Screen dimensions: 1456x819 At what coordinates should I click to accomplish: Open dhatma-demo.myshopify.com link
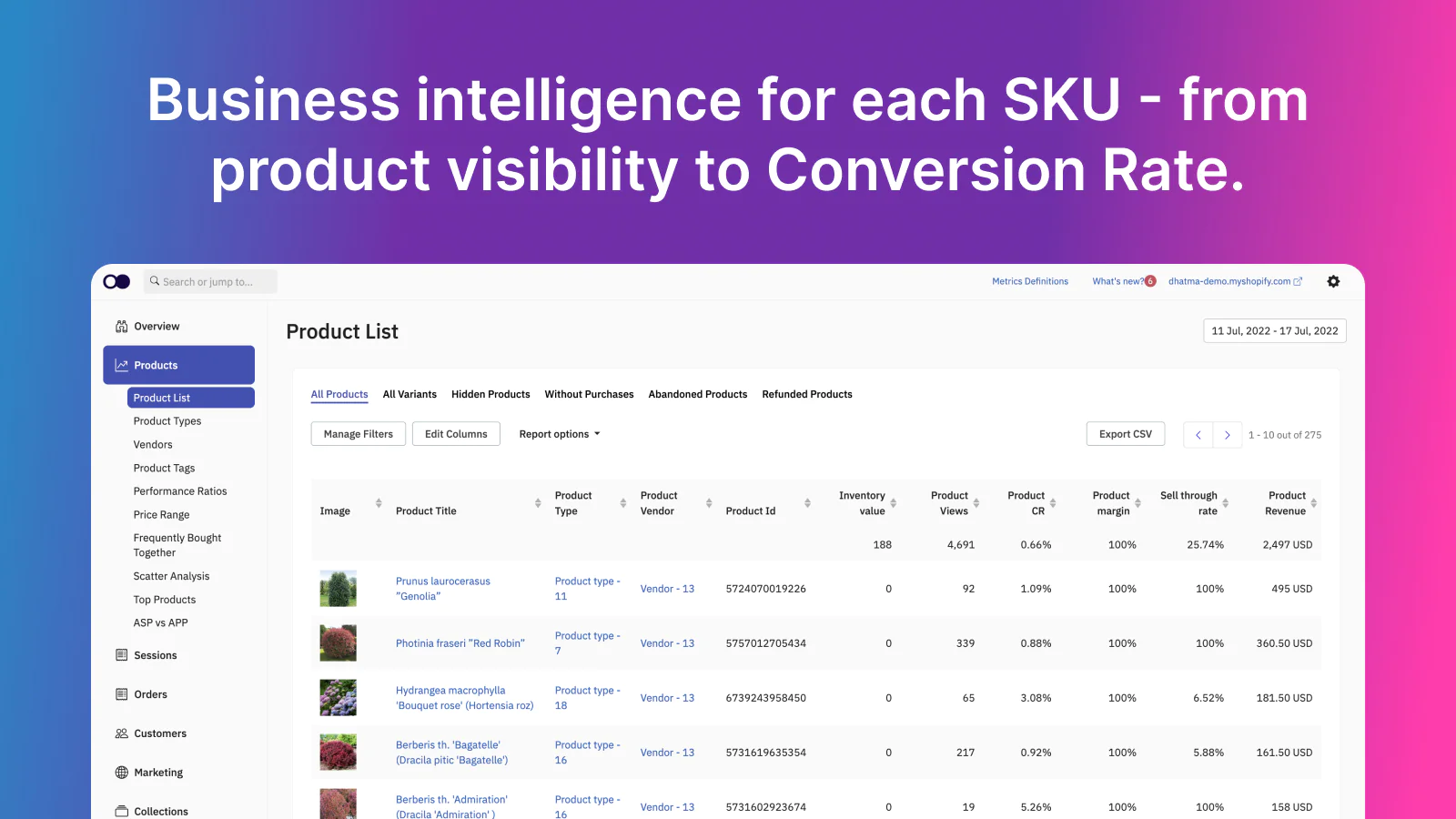coord(1229,281)
